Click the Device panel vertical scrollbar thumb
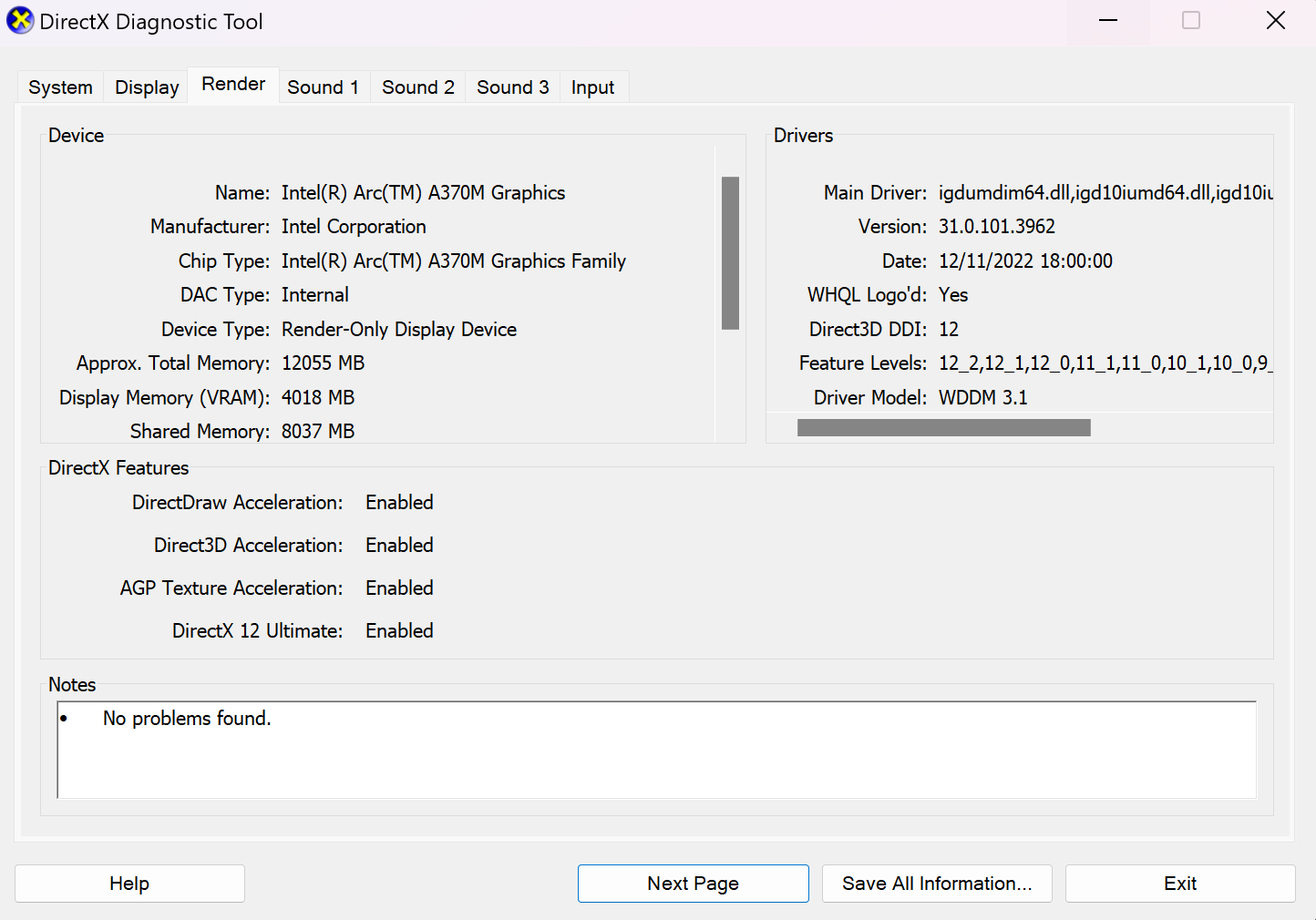The image size is (1316, 920). tap(730, 252)
